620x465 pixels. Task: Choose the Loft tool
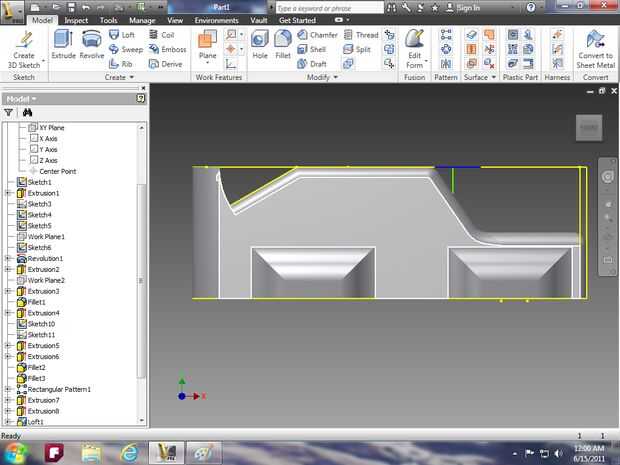(x=122, y=35)
